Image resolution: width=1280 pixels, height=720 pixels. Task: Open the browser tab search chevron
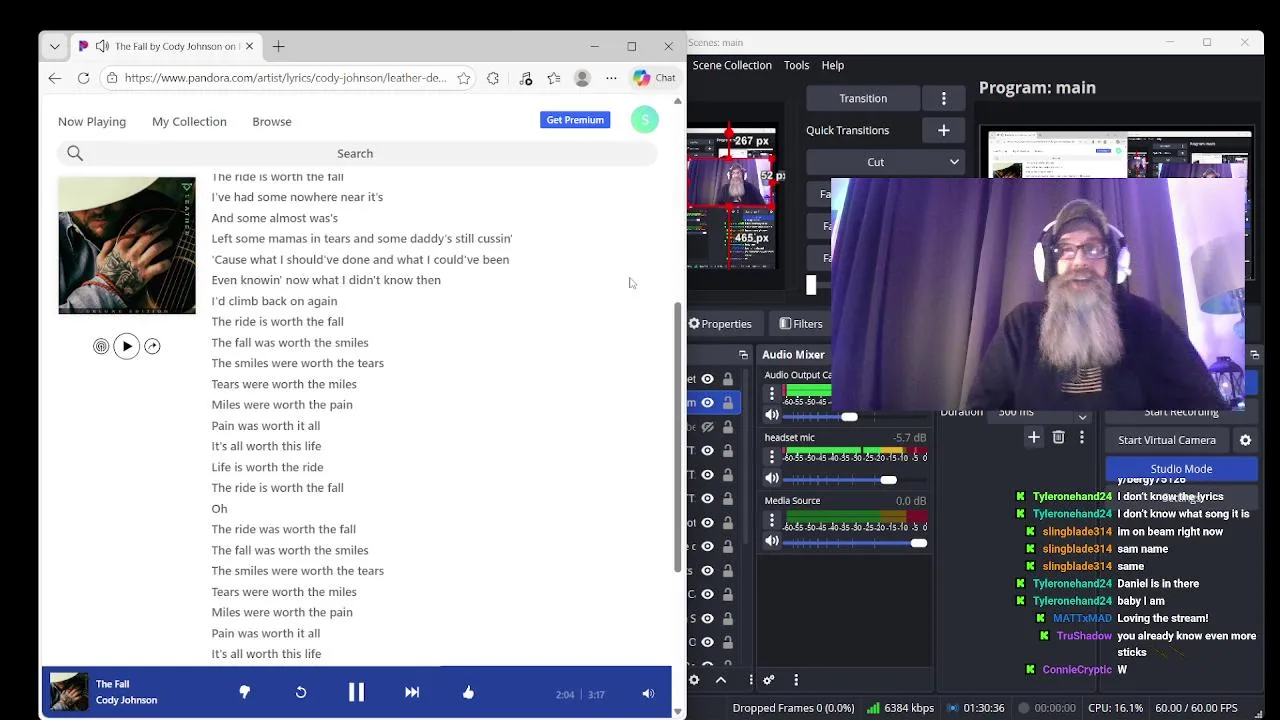click(55, 46)
